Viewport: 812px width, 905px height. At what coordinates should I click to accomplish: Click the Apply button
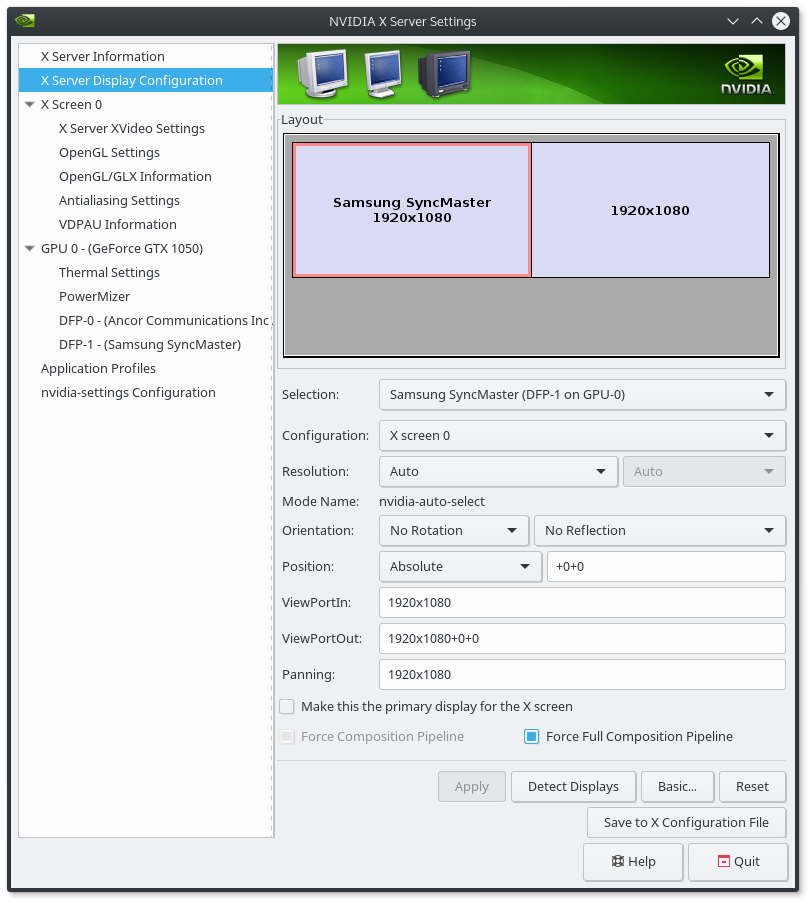472,787
